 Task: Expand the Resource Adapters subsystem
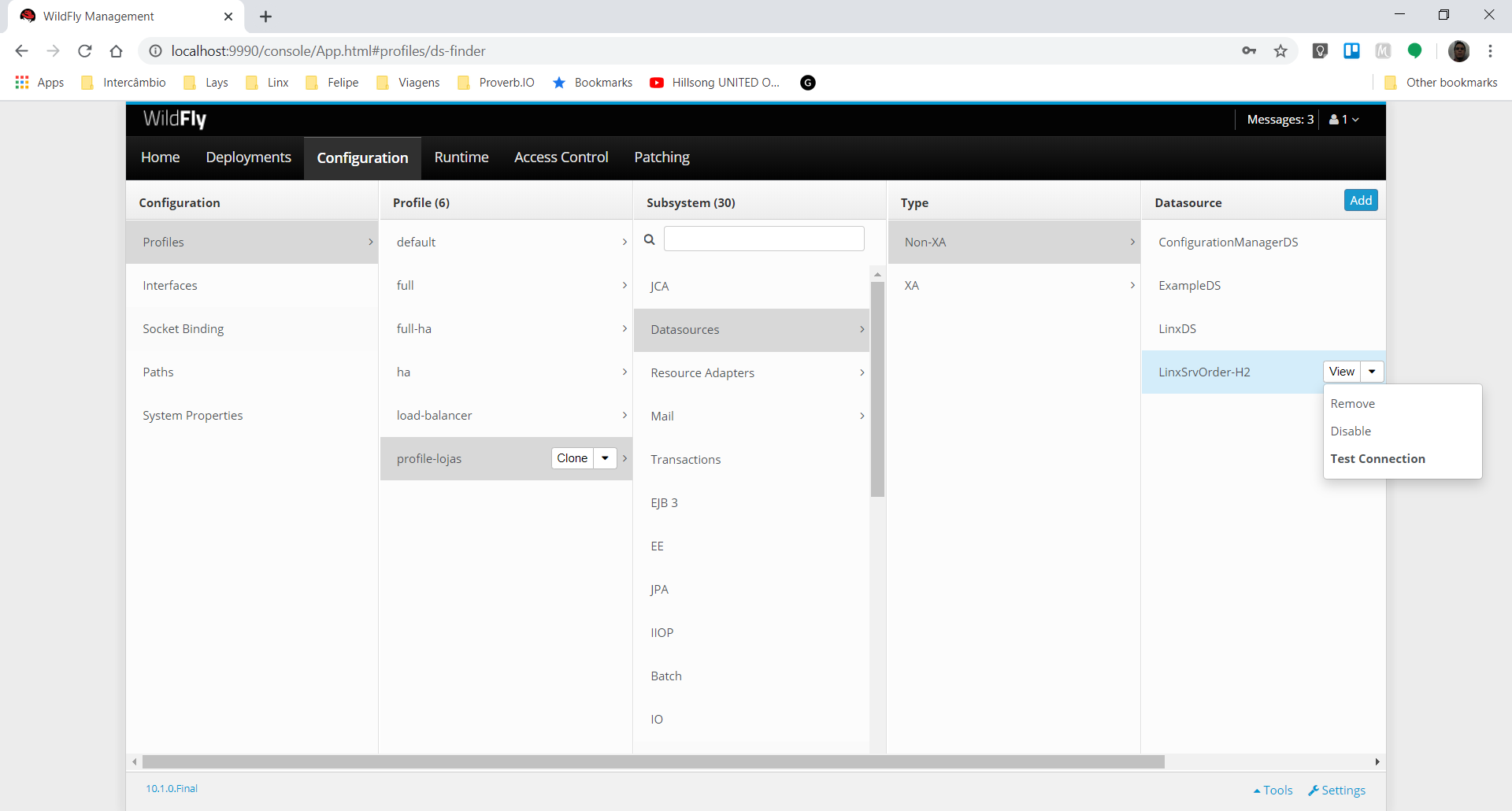click(x=862, y=373)
